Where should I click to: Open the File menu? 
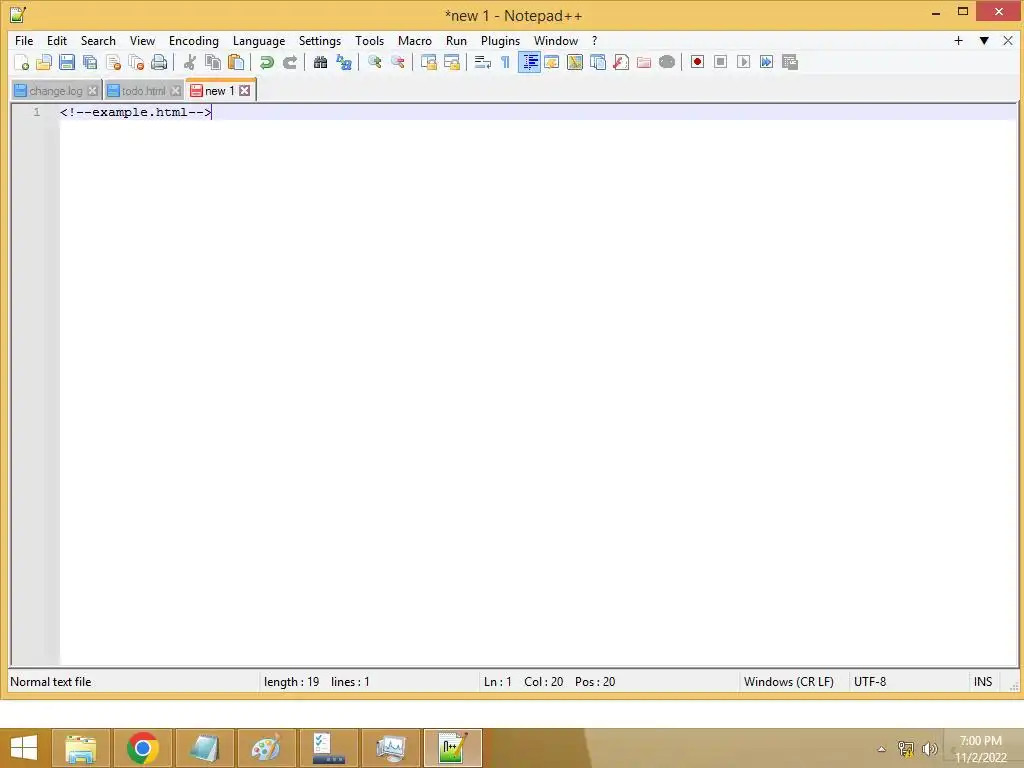click(24, 40)
